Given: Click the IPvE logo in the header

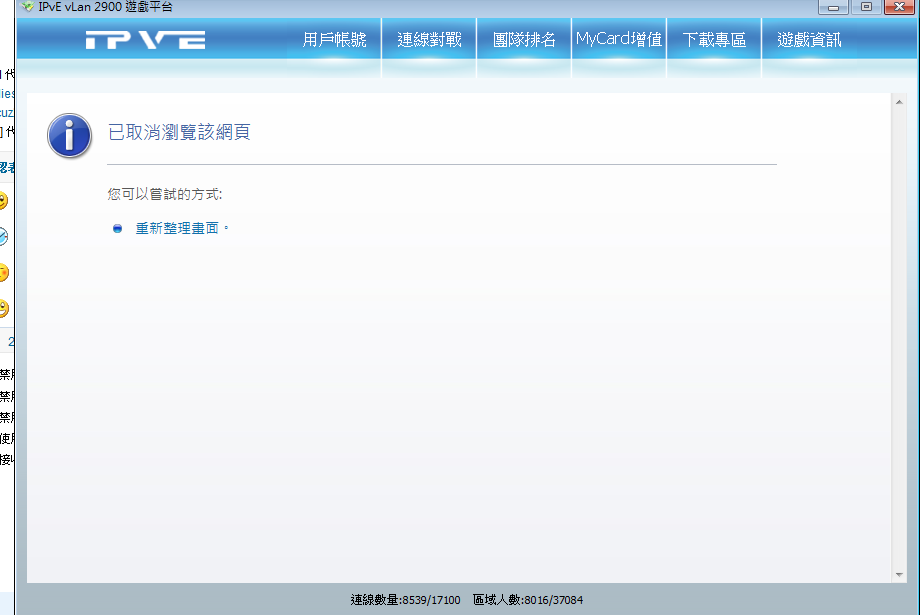Looking at the screenshot, I should pos(145,40).
